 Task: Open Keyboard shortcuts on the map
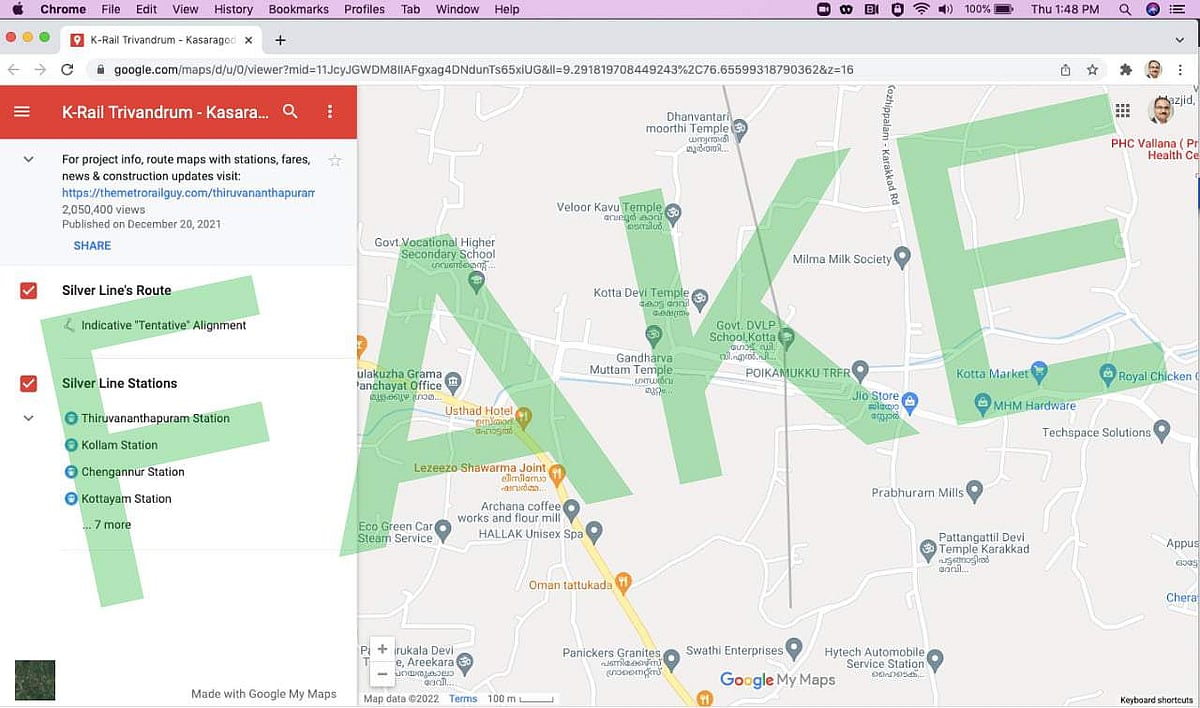(1156, 700)
